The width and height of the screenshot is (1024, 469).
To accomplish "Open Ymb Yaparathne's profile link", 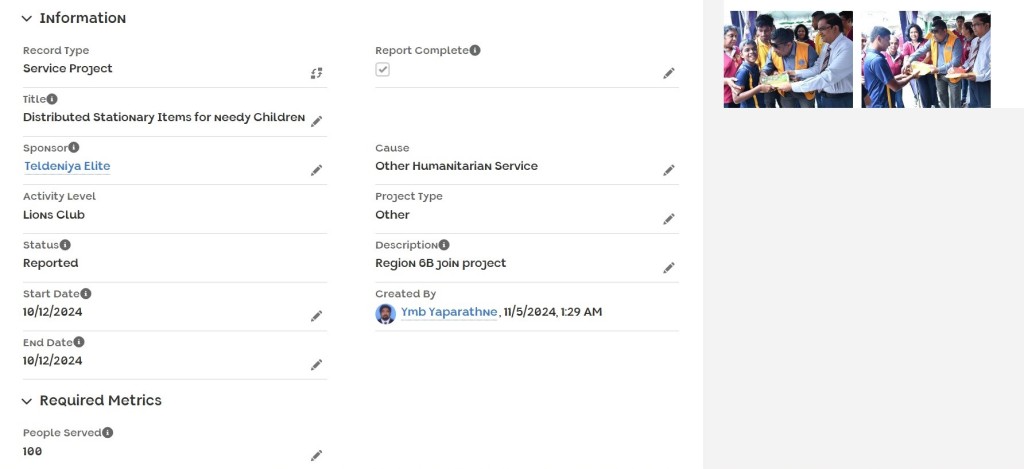I will 449,312.
